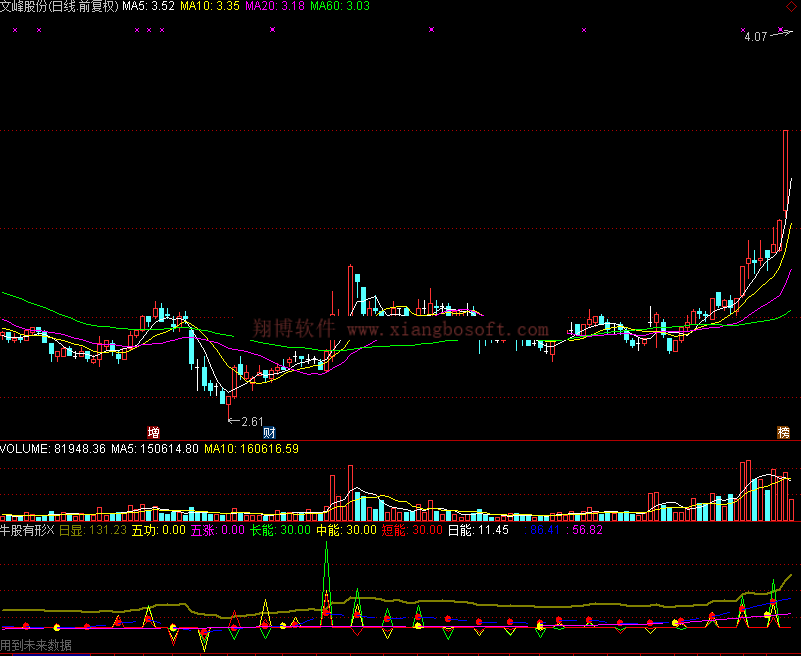This screenshot has width=801, height=656.
Task: Click the VOLUME: 81948.36 label
Action: [x=53, y=449]
